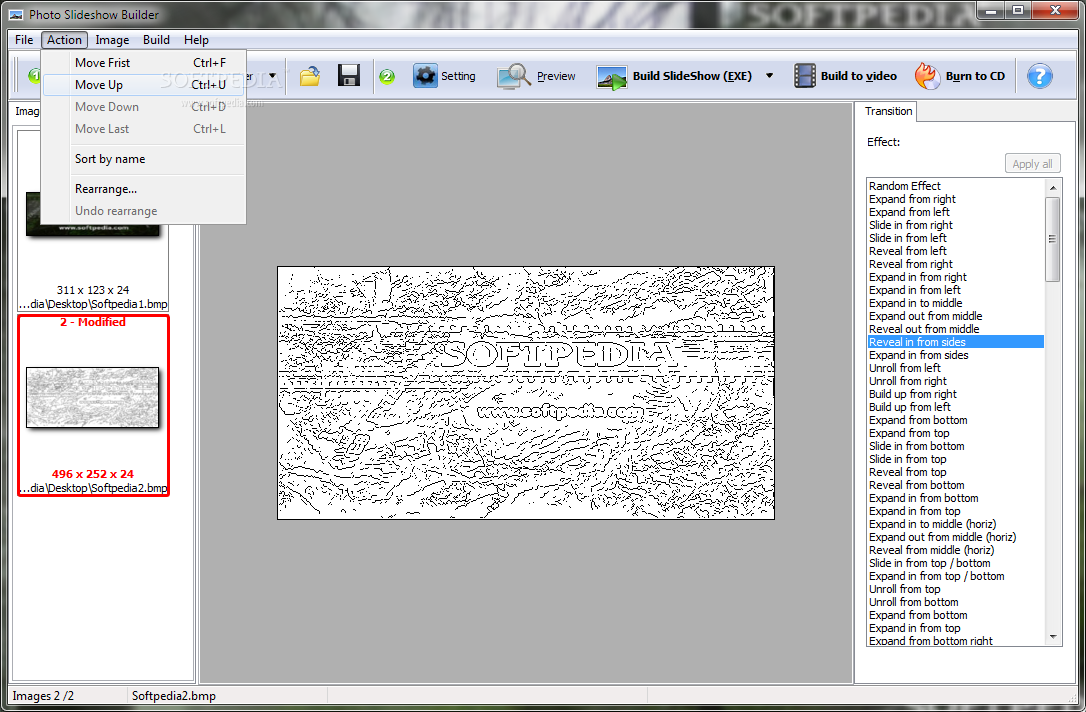Open the Help menu
Screen dimensions: 1086x712
tap(196, 39)
